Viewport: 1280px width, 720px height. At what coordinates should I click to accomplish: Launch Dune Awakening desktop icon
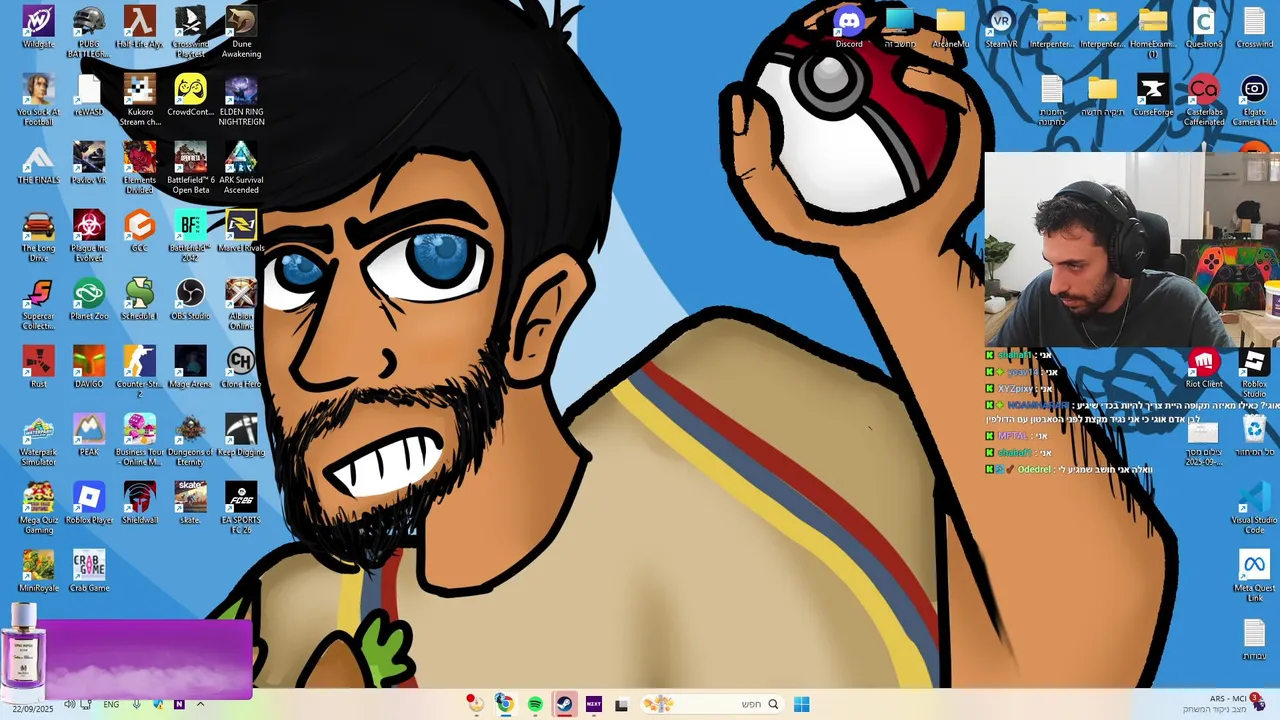(241, 30)
